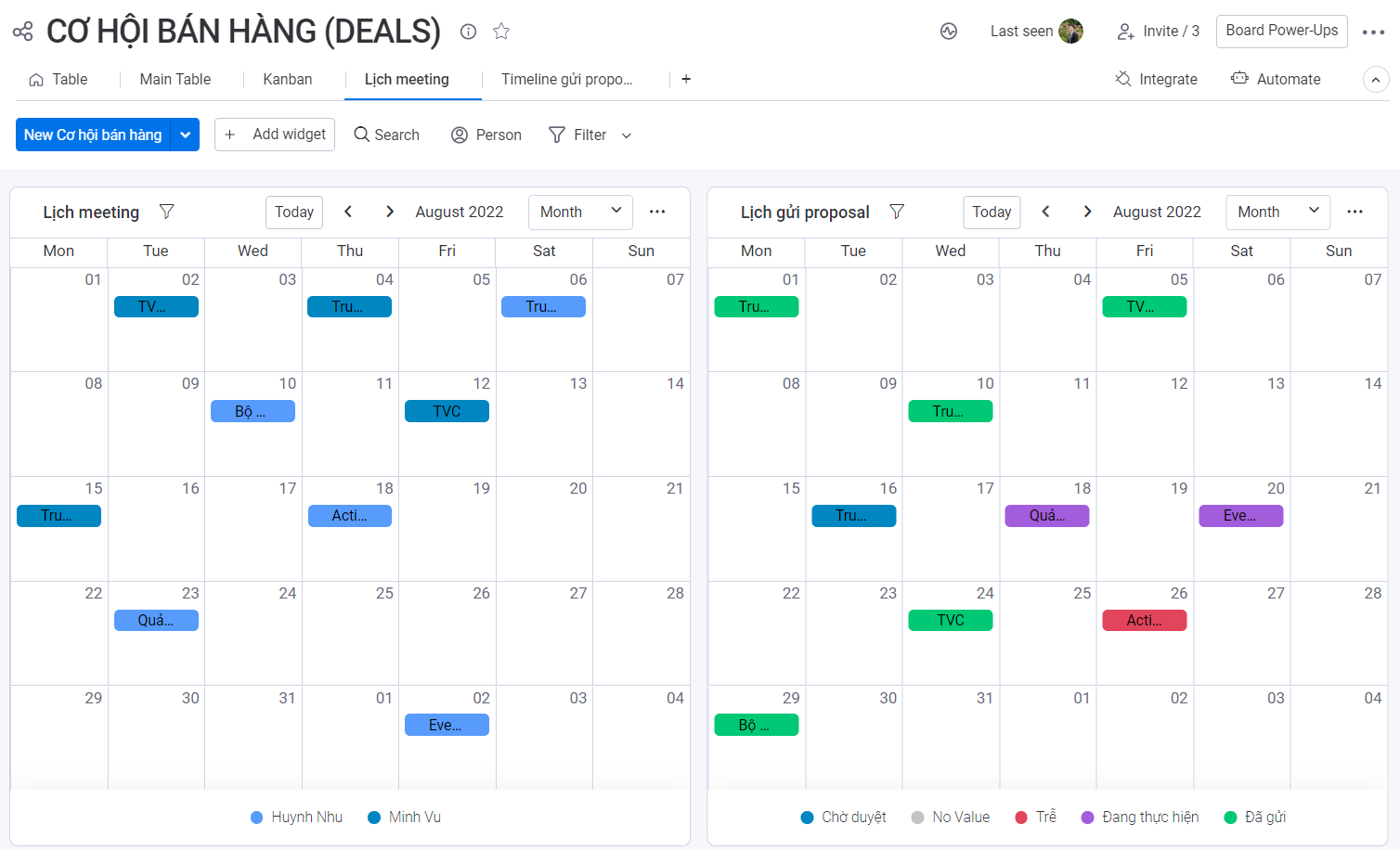
Task: Open the board info icon
Action: click(468, 31)
